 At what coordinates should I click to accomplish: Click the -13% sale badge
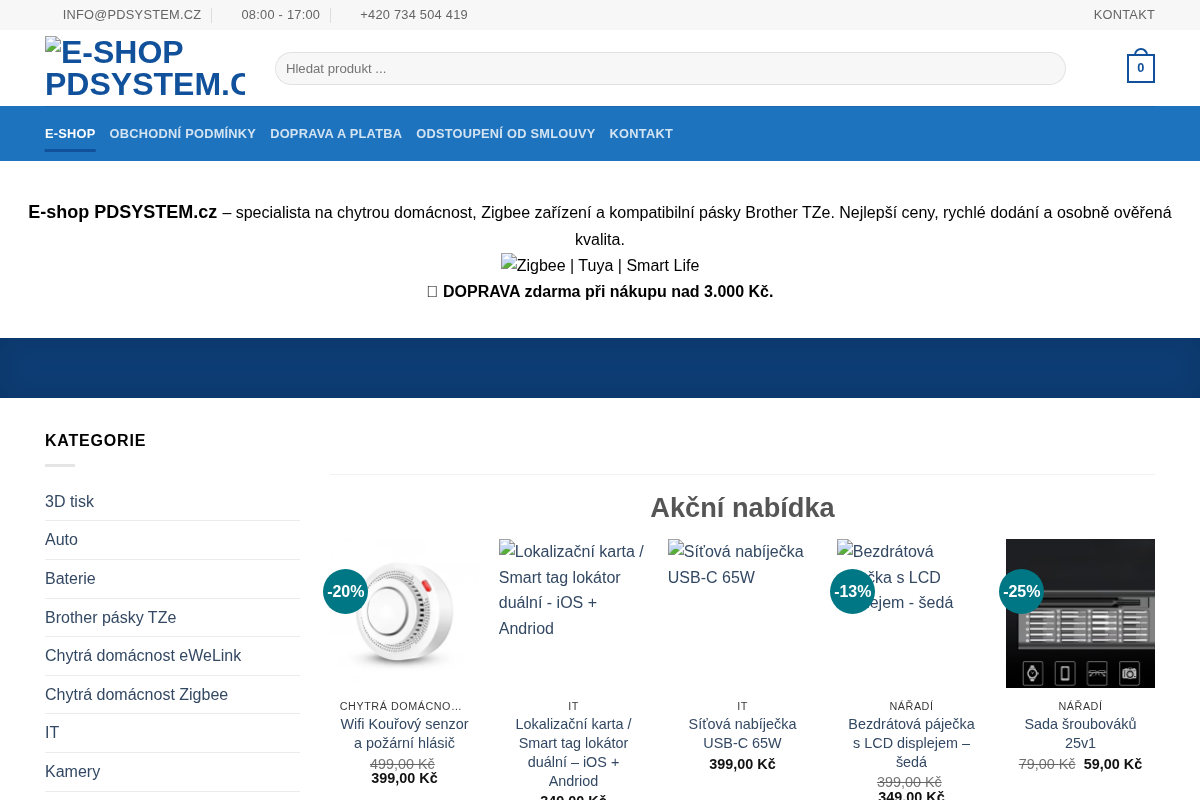point(852,591)
